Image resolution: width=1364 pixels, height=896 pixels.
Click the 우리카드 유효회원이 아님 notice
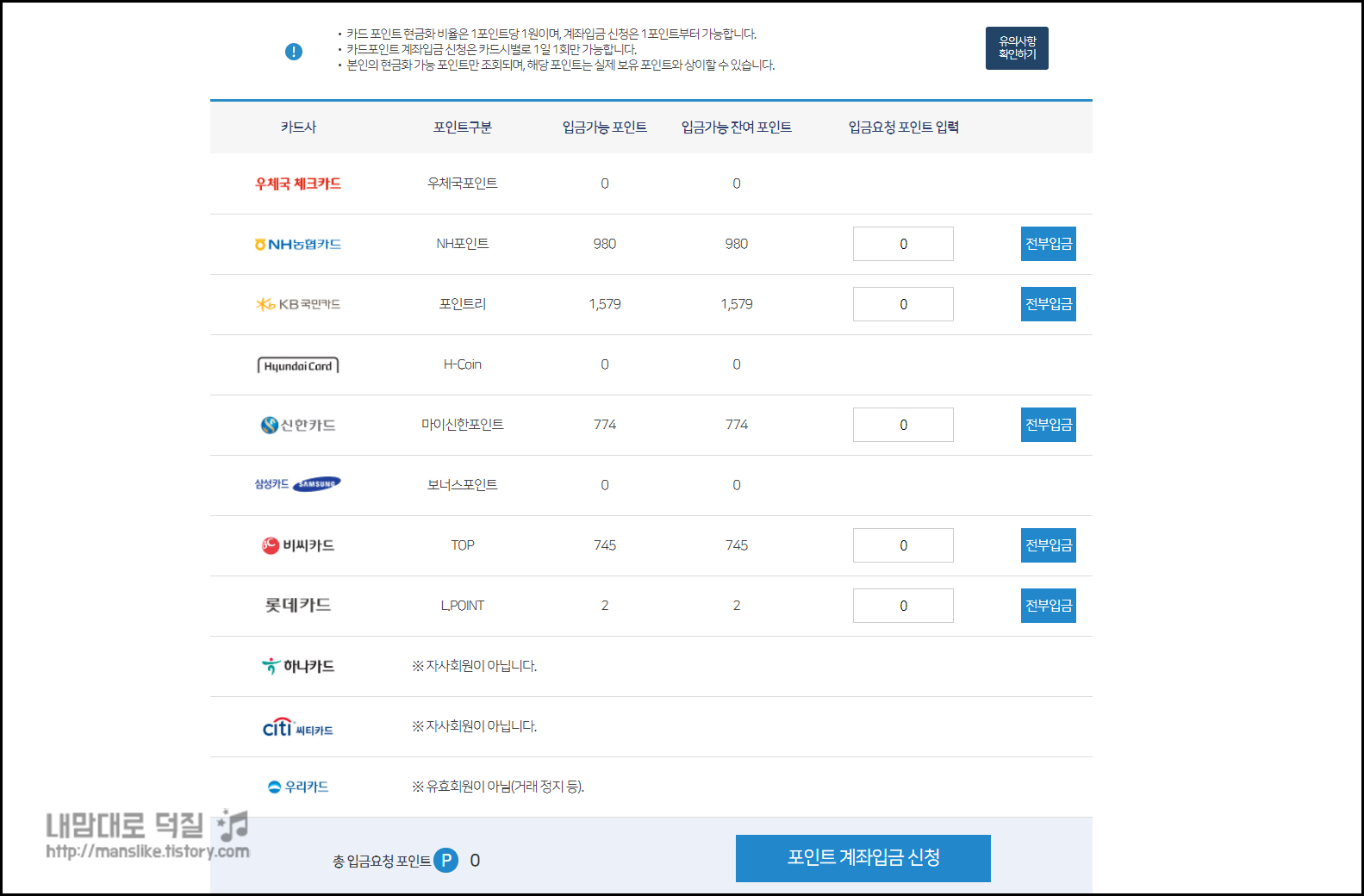498,787
